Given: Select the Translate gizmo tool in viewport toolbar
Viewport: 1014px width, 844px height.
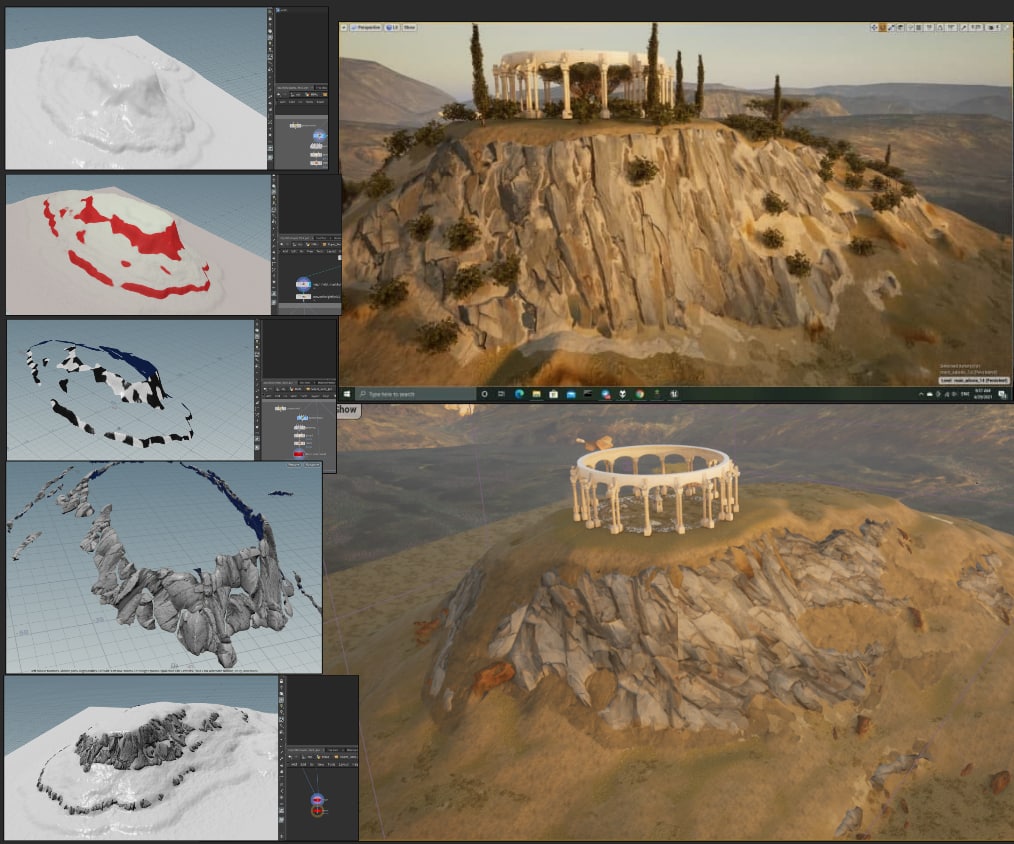Looking at the screenshot, I should 873,27.
